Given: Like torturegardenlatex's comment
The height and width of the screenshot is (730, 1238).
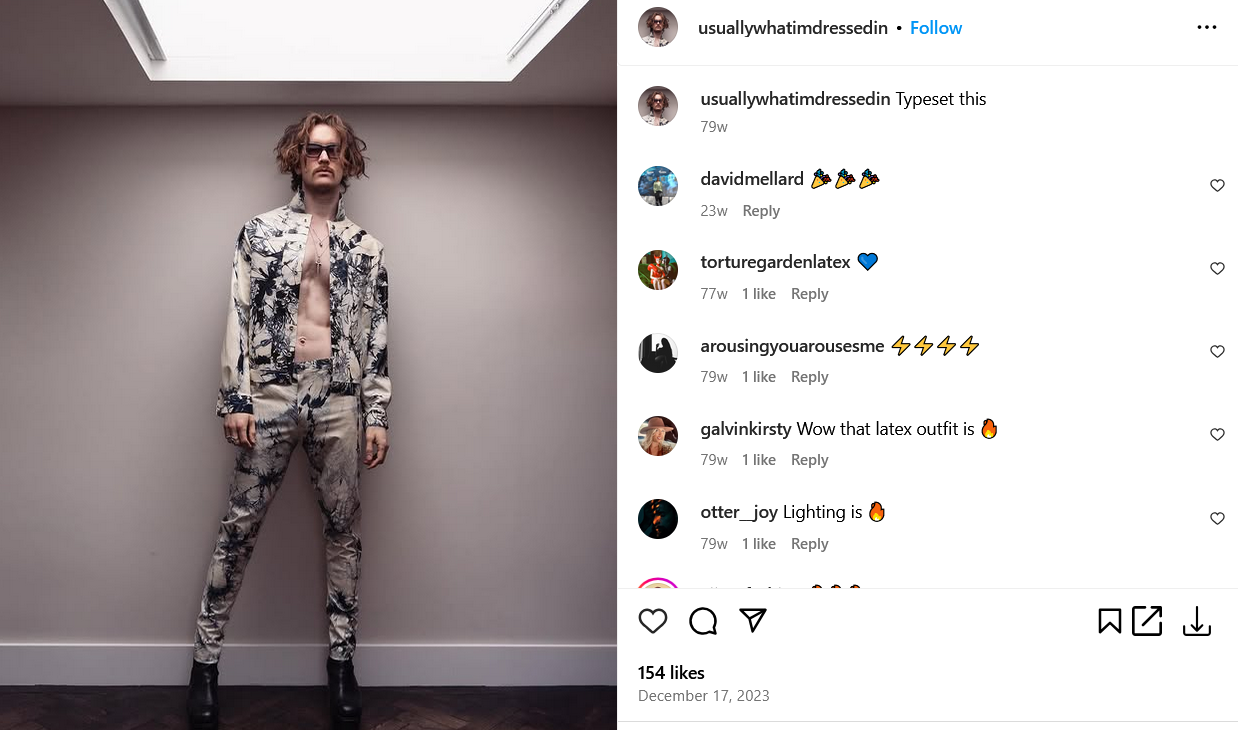Looking at the screenshot, I should pyautogui.click(x=1217, y=268).
